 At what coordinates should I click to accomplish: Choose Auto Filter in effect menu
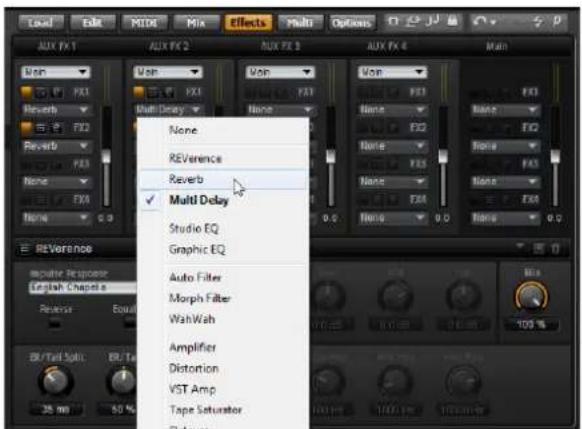(x=223, y=277)
